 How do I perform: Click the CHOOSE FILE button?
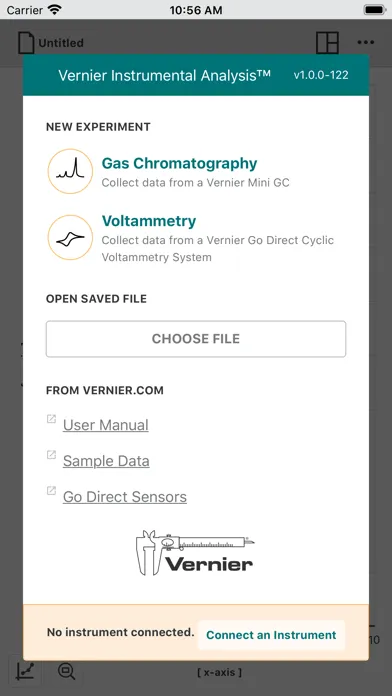(x=196, y=339)
